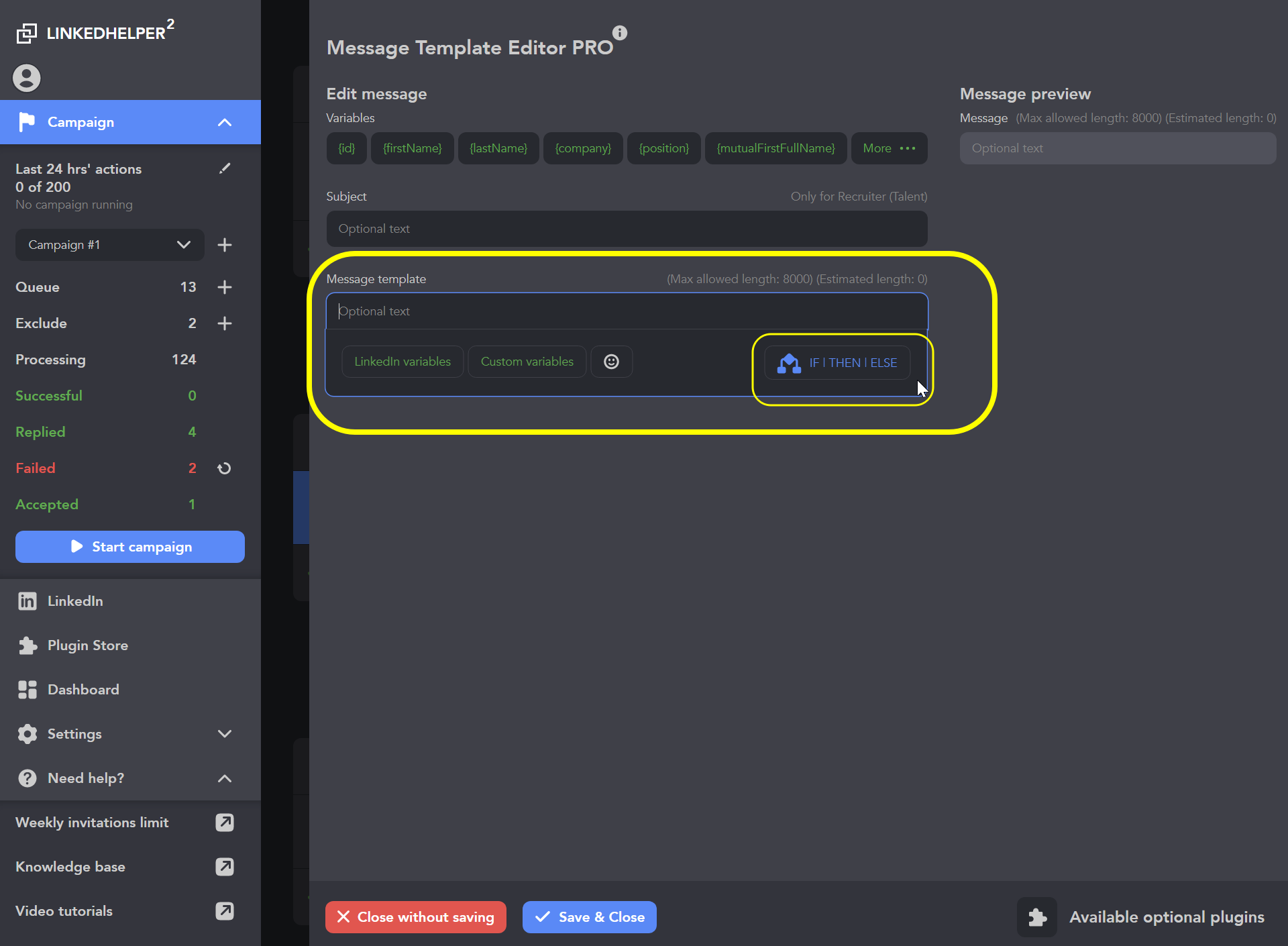
Task: Open Knowledge base external link icon
Action: 225,867
